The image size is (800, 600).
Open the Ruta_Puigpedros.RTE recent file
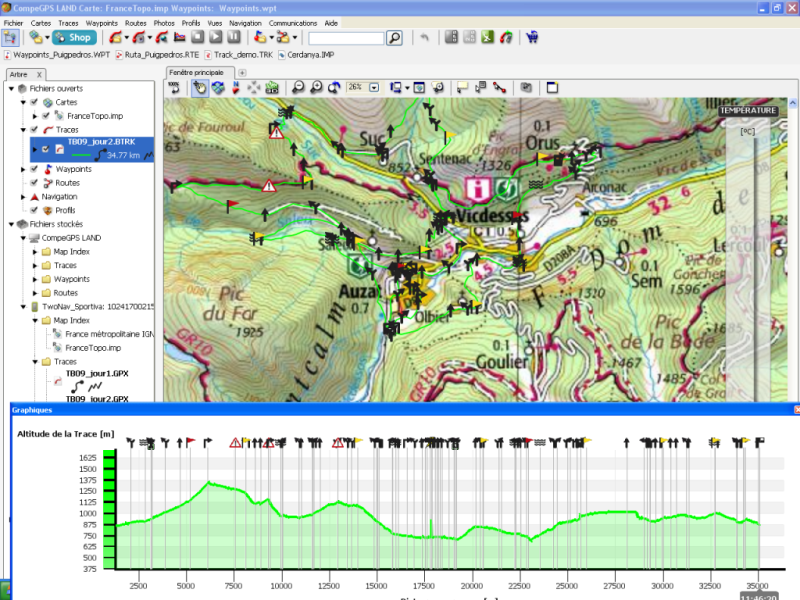pos(157,55)
